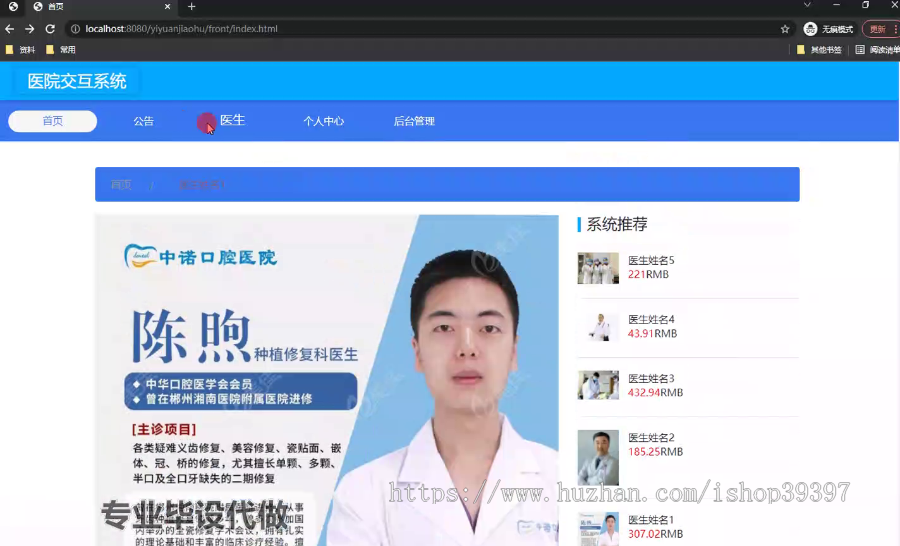Click the 医生姓名2 title text
Image resolution: width=900 pixels, height=546 pixels.
pyautogui.click(x=651, y=438)
